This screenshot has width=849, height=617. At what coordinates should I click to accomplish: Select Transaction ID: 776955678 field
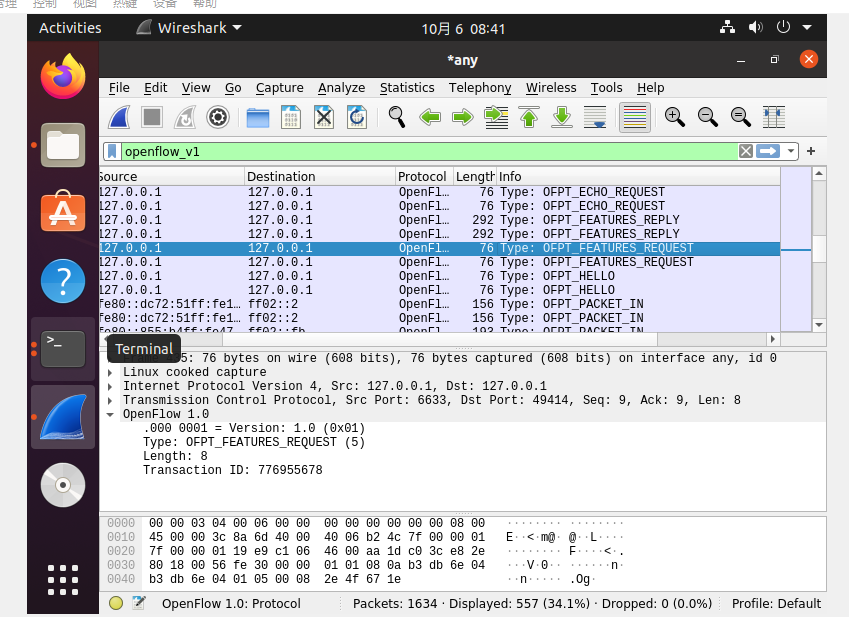point(233,470)
